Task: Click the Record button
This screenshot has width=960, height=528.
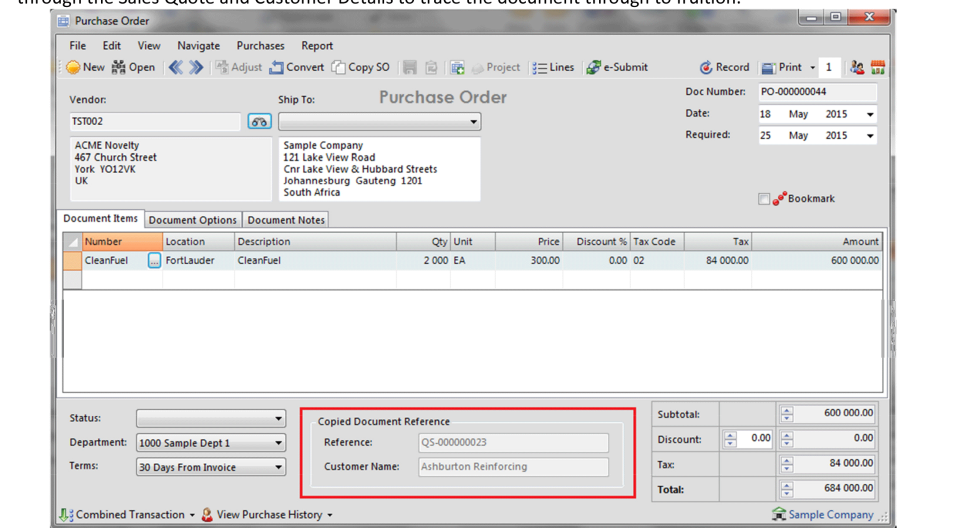Action: tap(724, 67)
